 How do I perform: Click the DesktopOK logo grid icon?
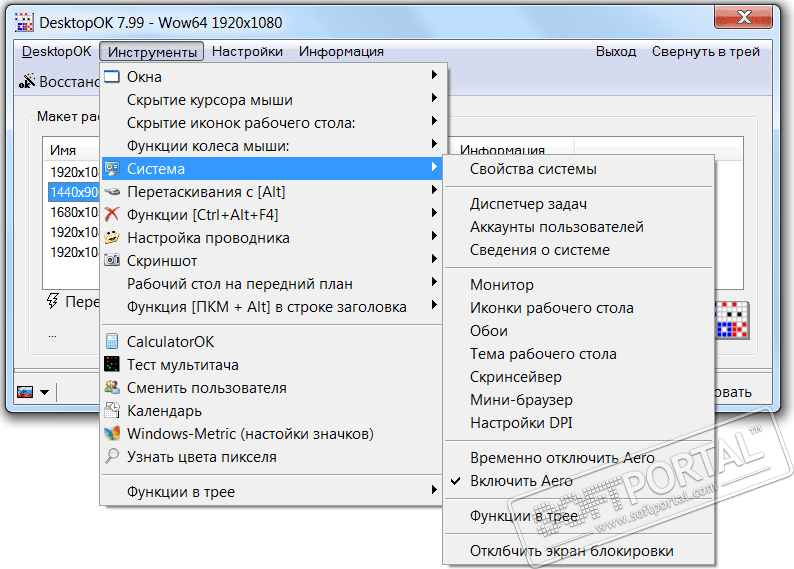pos(732,320)
